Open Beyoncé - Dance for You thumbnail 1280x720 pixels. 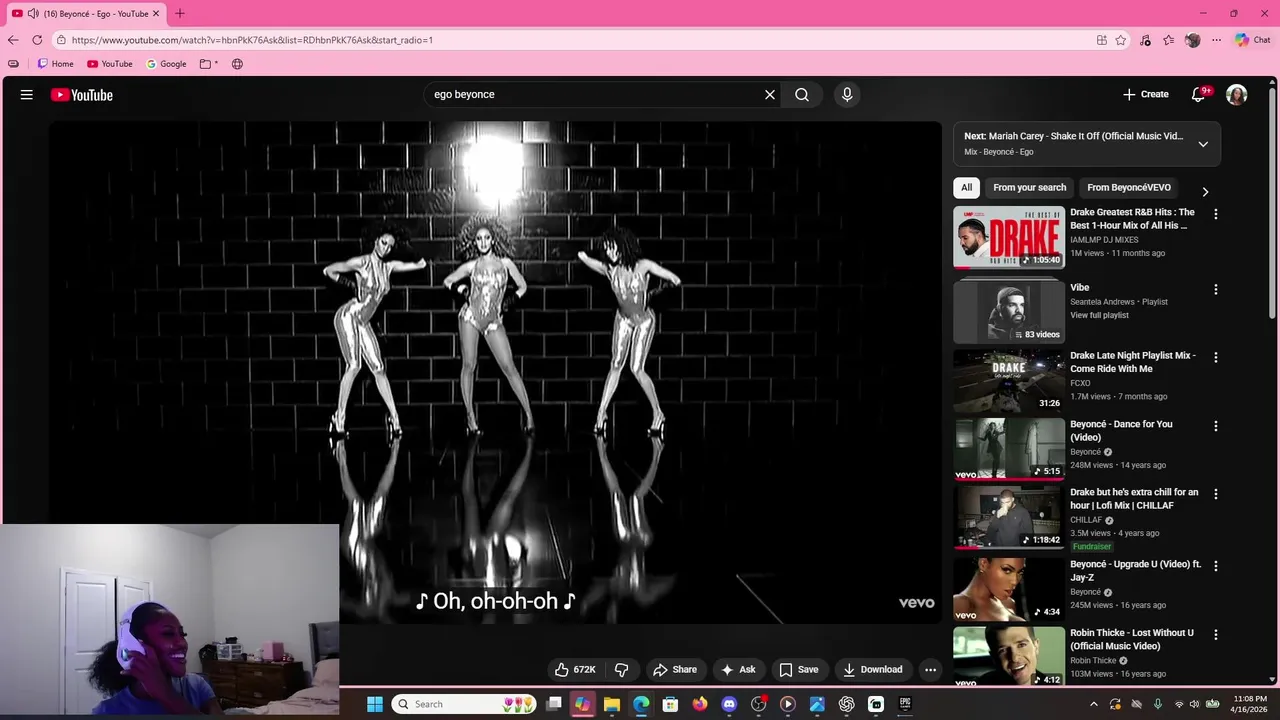(1009, 449)
